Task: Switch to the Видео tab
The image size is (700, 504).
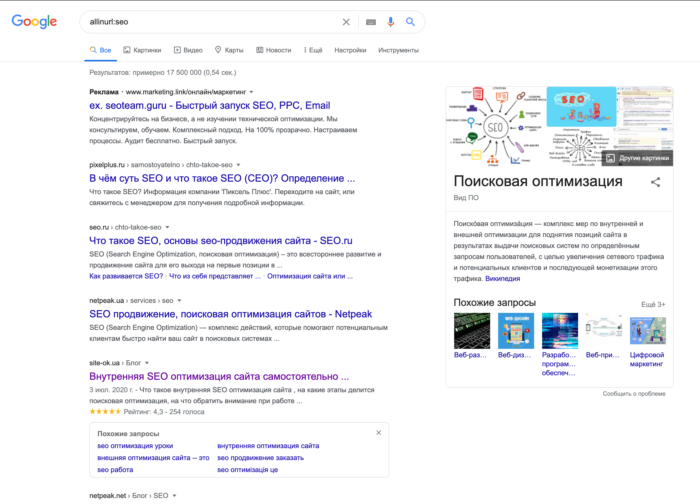Action: [x=188, y=50]
